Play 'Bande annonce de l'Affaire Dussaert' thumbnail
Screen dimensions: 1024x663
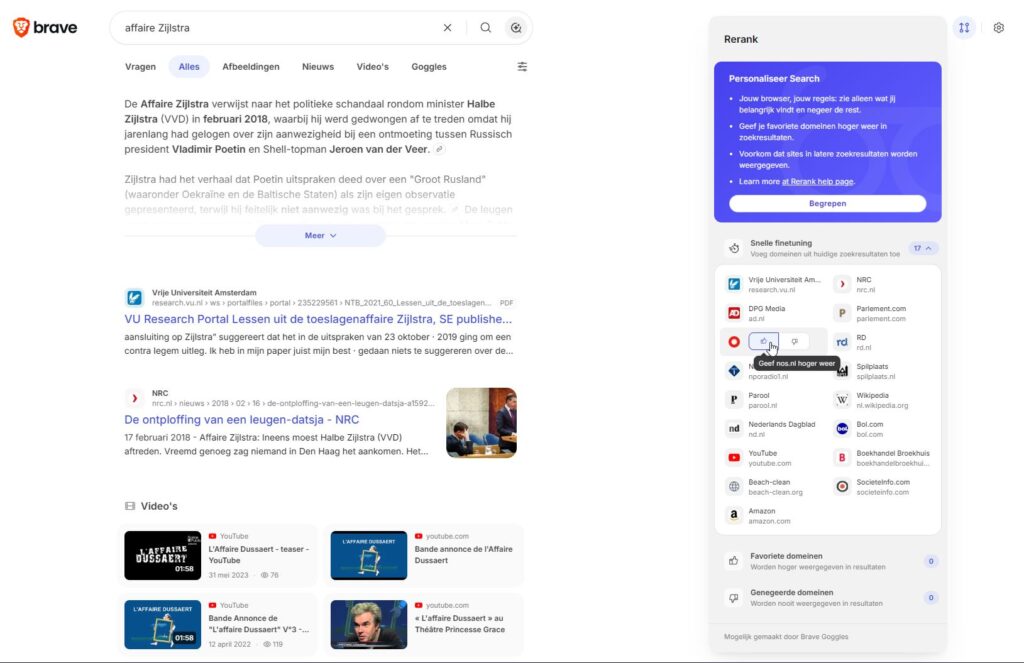(x=368, y=555)
